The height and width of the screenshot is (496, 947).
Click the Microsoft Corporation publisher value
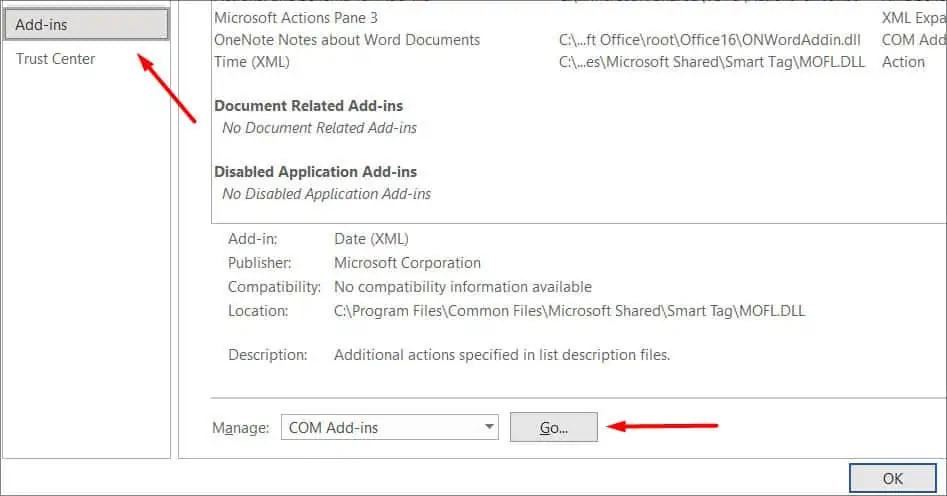coord(408,263)
